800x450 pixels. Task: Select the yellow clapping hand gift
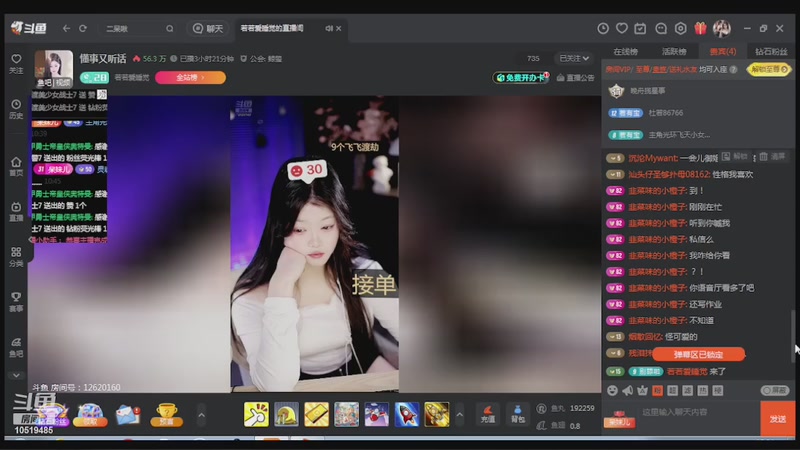[x=256, y=414]
